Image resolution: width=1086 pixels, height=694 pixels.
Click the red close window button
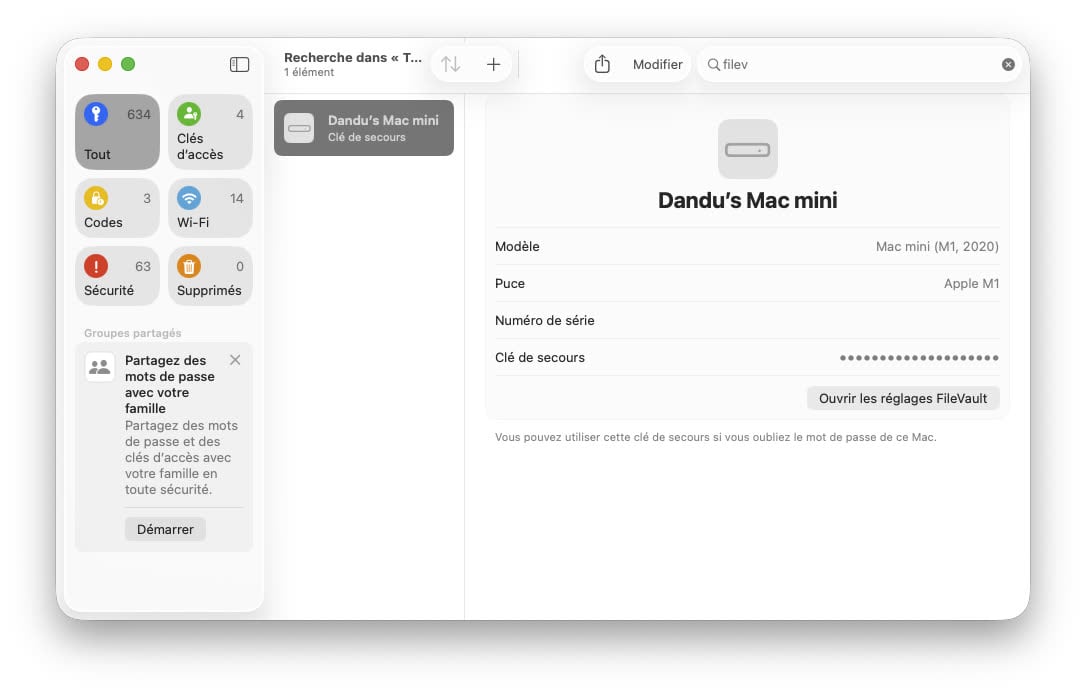coord(82,64)
